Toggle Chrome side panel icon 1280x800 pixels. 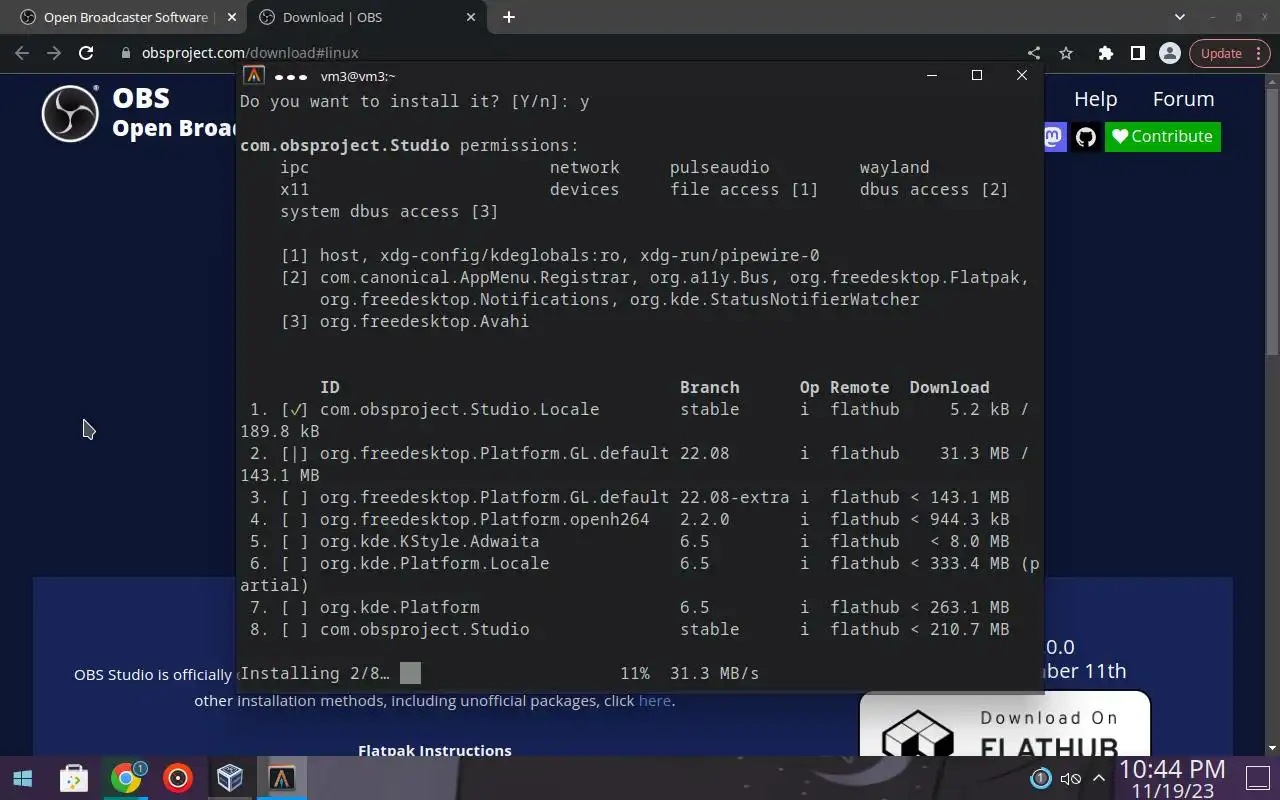point(1137,53)
